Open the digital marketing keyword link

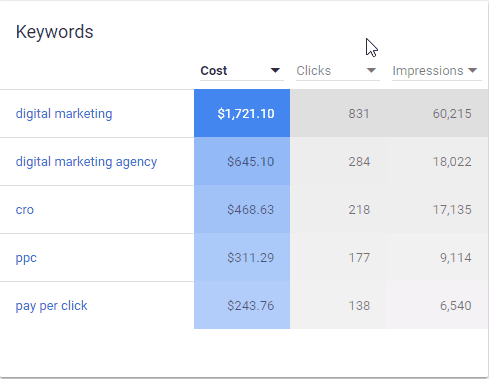(x=64, y=114)
